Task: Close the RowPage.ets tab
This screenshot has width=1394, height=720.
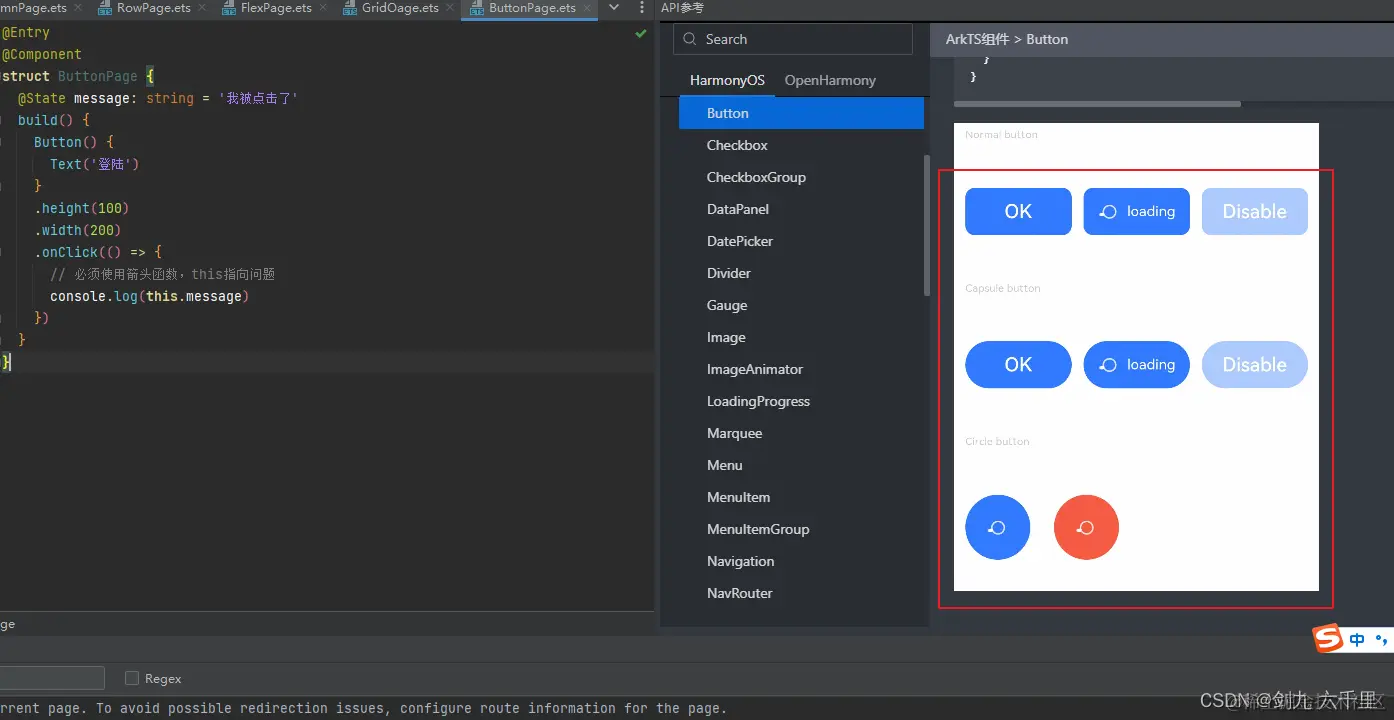Action: [x=201, y=8]
